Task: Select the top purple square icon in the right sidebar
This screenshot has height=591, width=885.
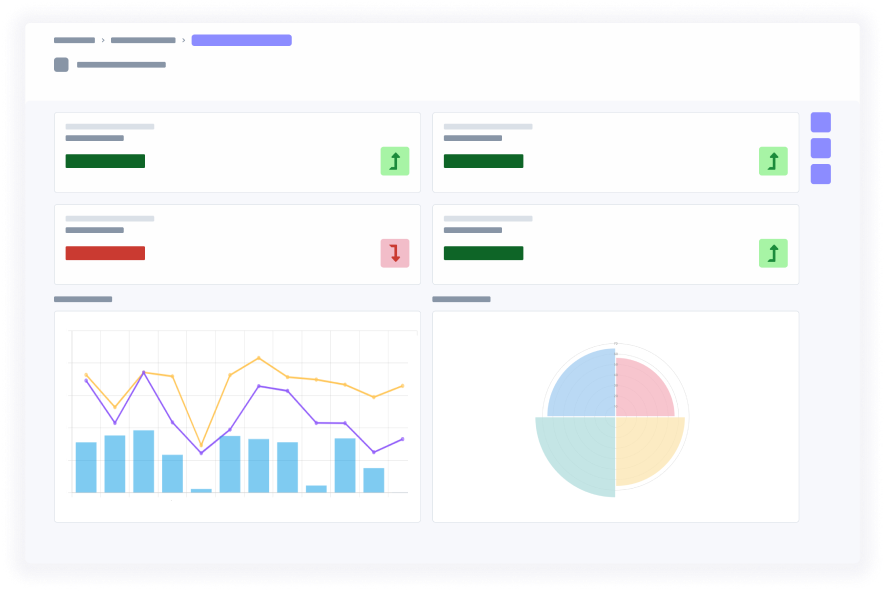Action: click(822, 122)
